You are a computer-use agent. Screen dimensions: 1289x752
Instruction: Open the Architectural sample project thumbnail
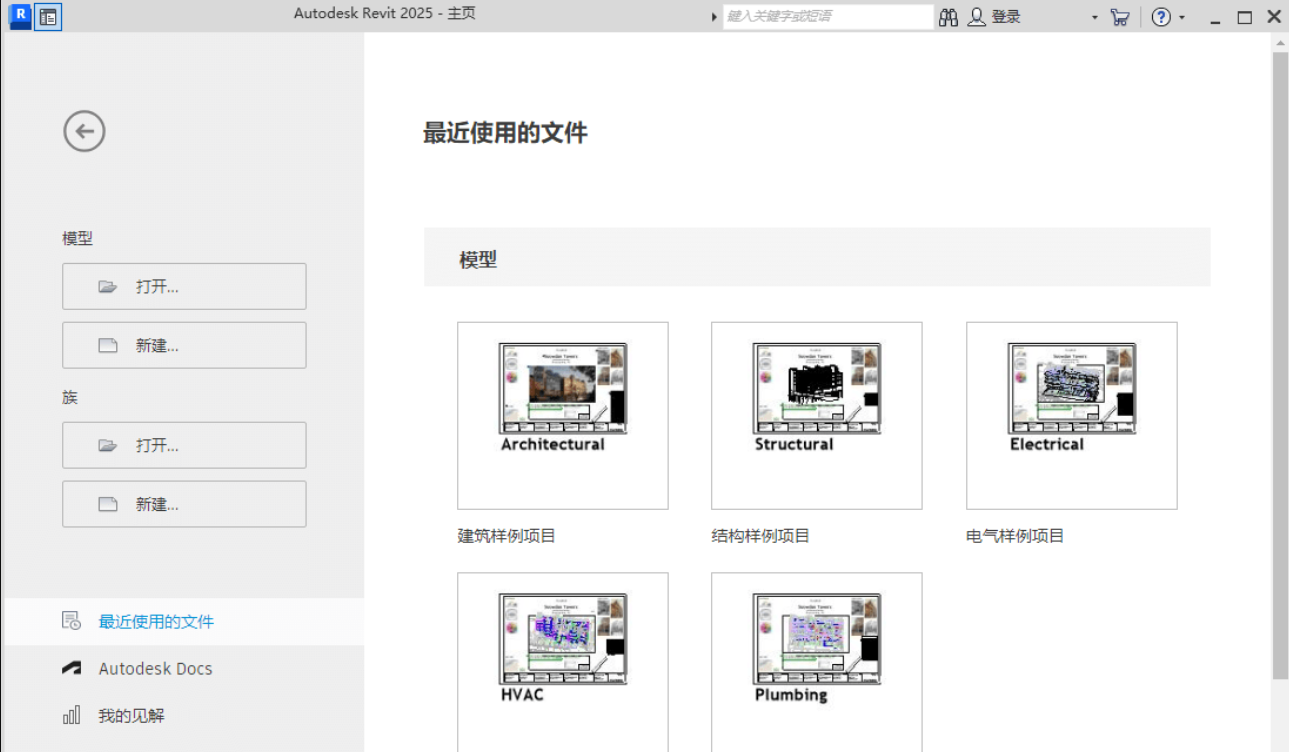point(563,415)
